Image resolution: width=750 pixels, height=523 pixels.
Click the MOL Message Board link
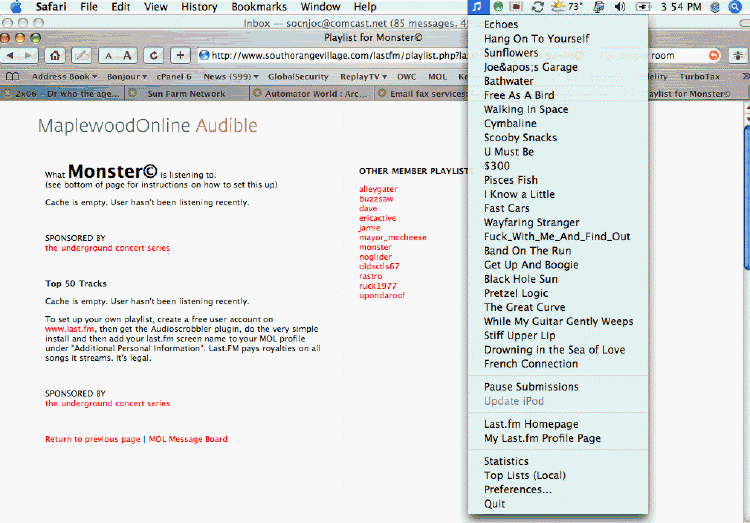point(188,439)
